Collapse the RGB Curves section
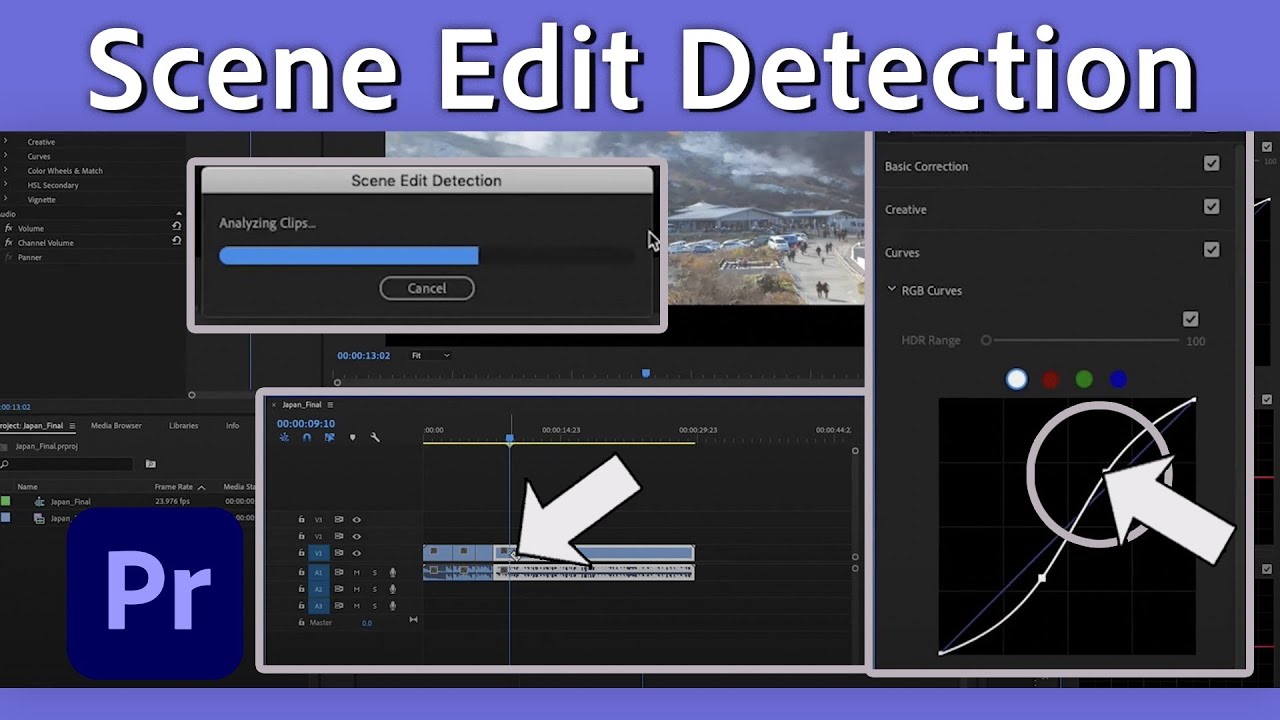Viewport: 1280px width, 720px height. click(891, 290)
